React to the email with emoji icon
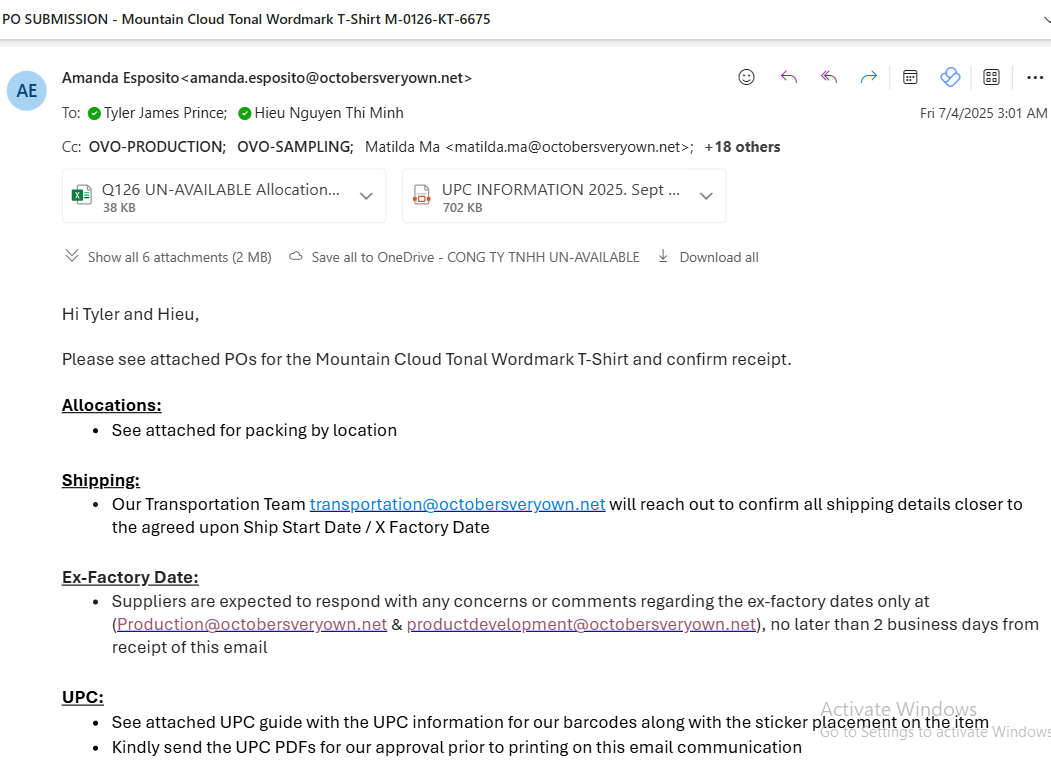 (x=746, y=77)
